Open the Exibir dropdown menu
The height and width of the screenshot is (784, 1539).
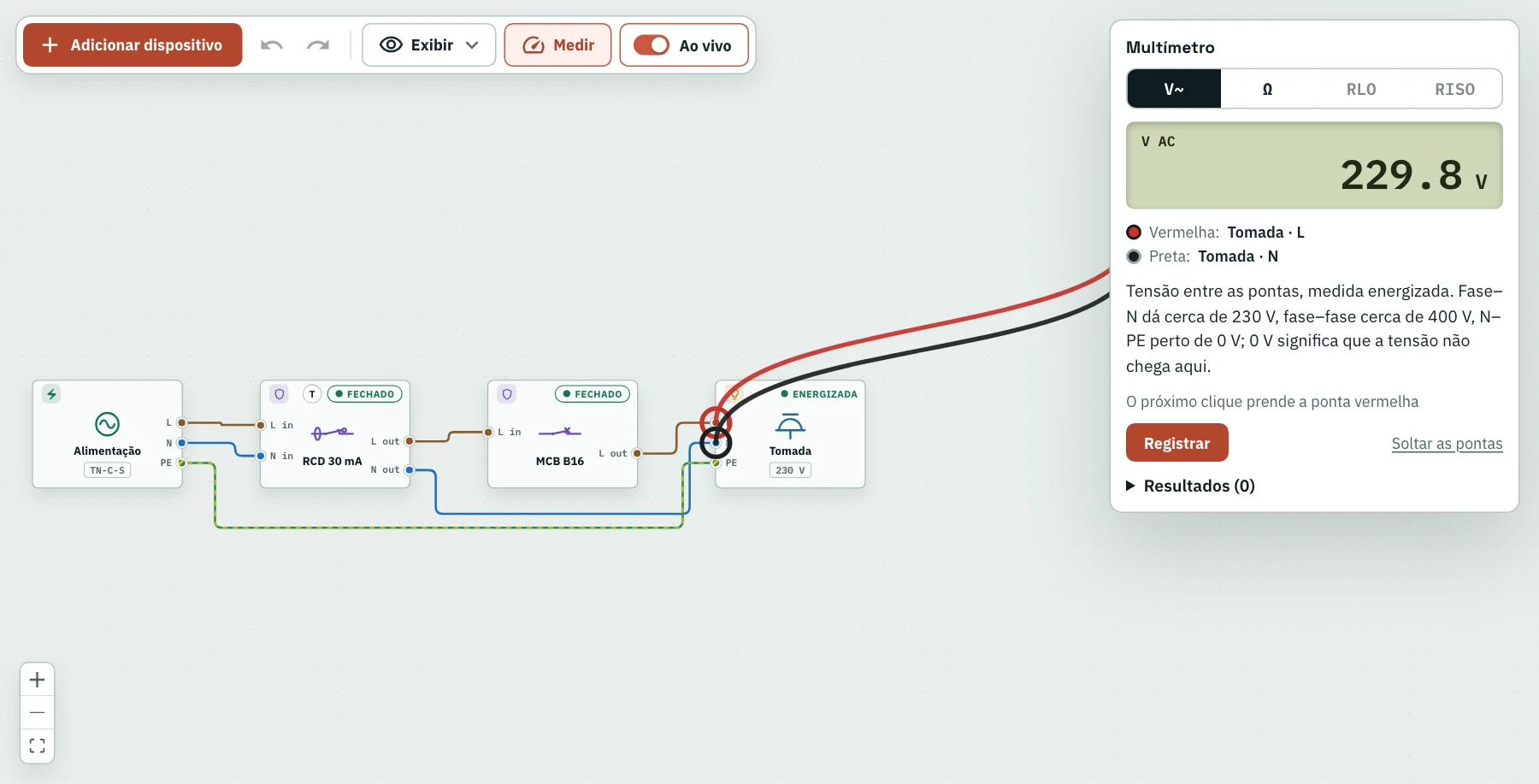coord(428,45)
